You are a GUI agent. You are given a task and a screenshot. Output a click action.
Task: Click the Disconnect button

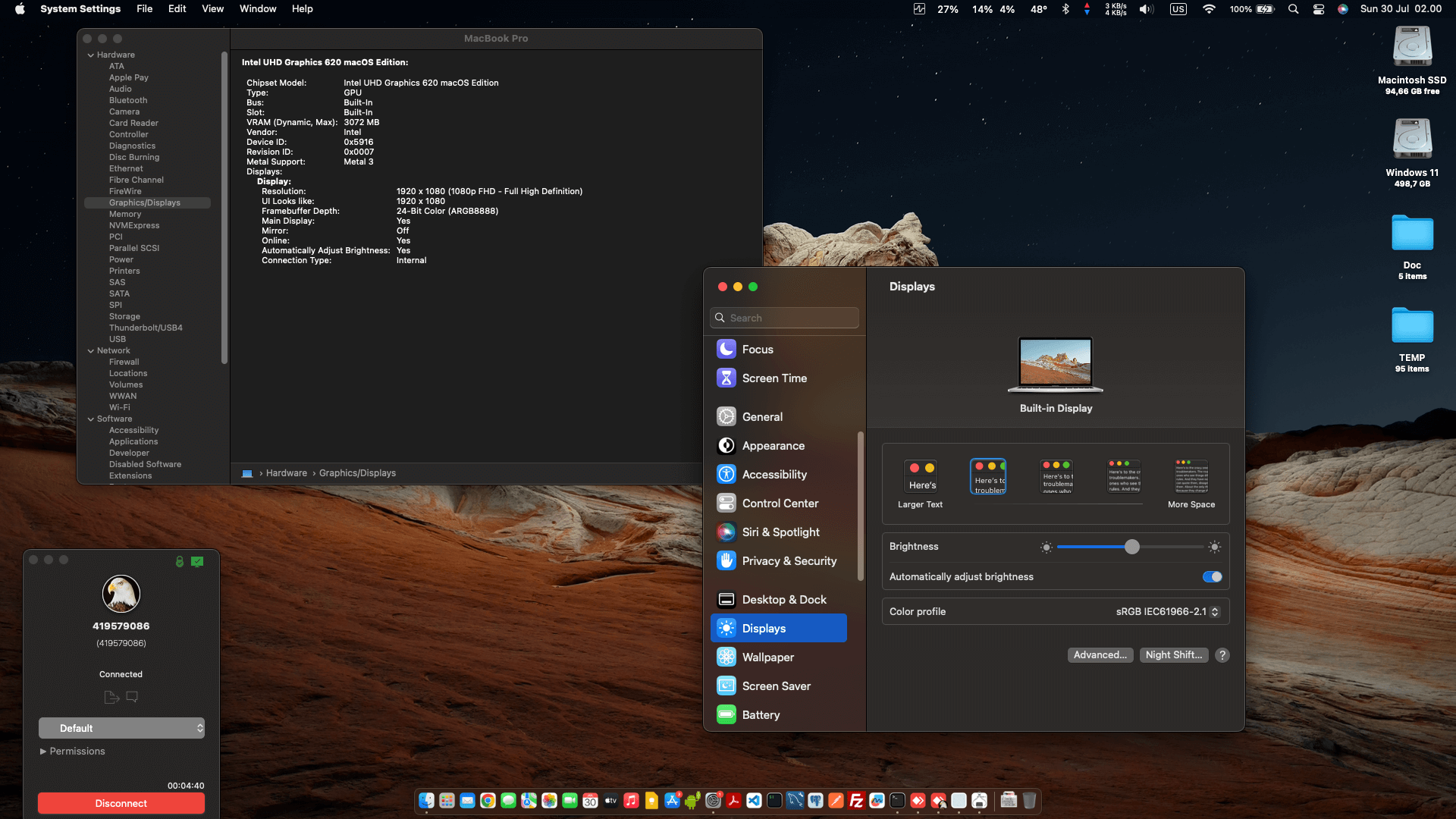(121, 803)
